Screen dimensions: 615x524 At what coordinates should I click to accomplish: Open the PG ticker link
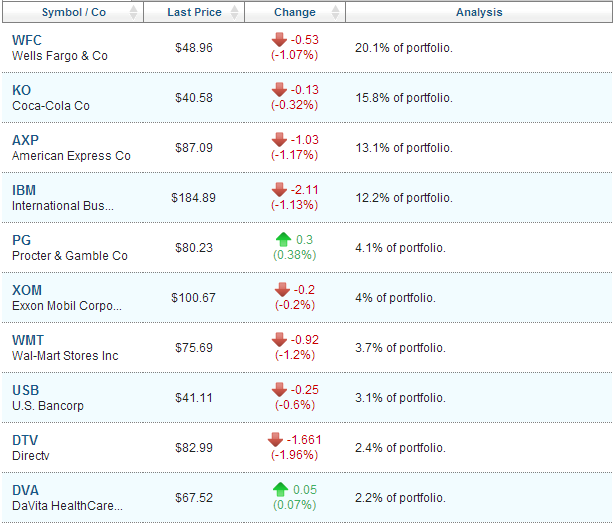[21, 240]
